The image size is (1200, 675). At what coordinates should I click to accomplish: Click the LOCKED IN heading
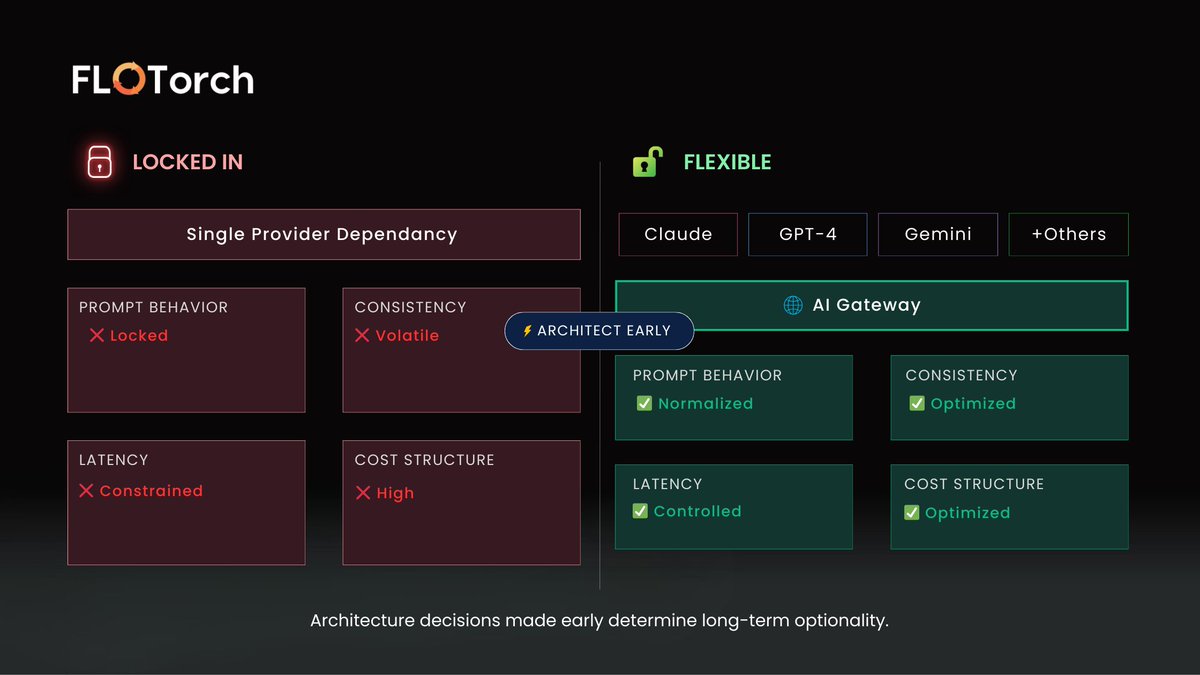[x=188, y=162]
